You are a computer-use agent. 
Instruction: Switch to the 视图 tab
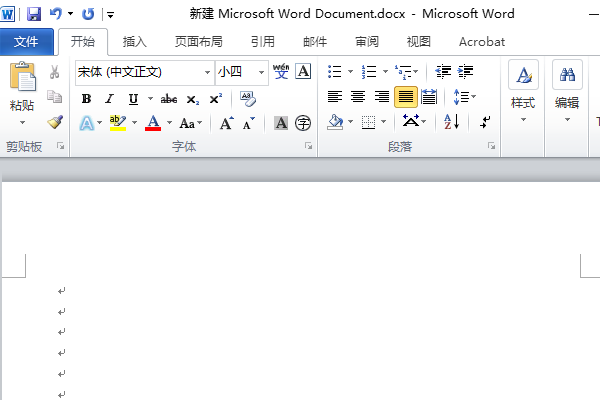click(419, 42)
